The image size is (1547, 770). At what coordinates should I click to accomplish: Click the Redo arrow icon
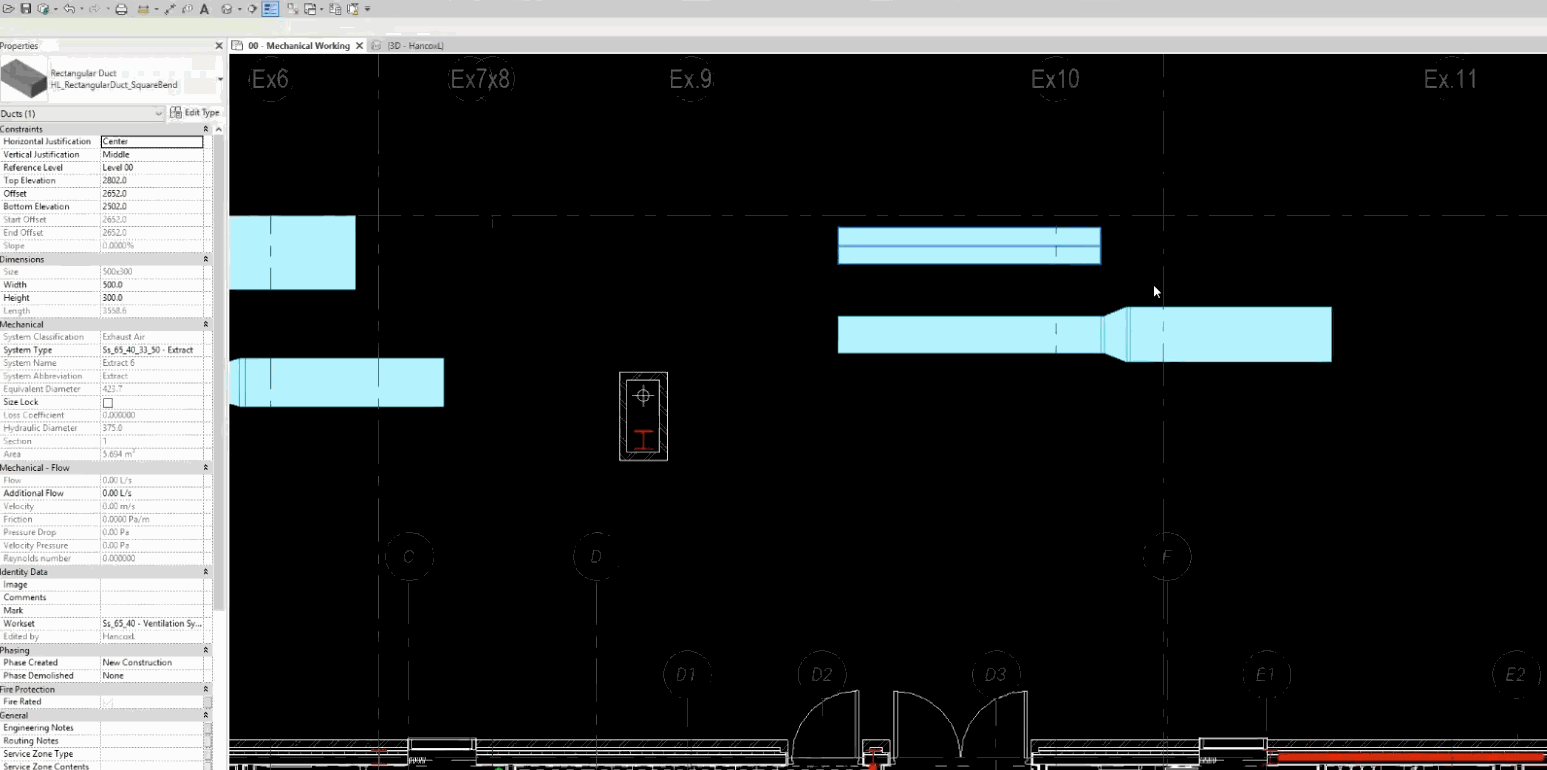point(94,9)
